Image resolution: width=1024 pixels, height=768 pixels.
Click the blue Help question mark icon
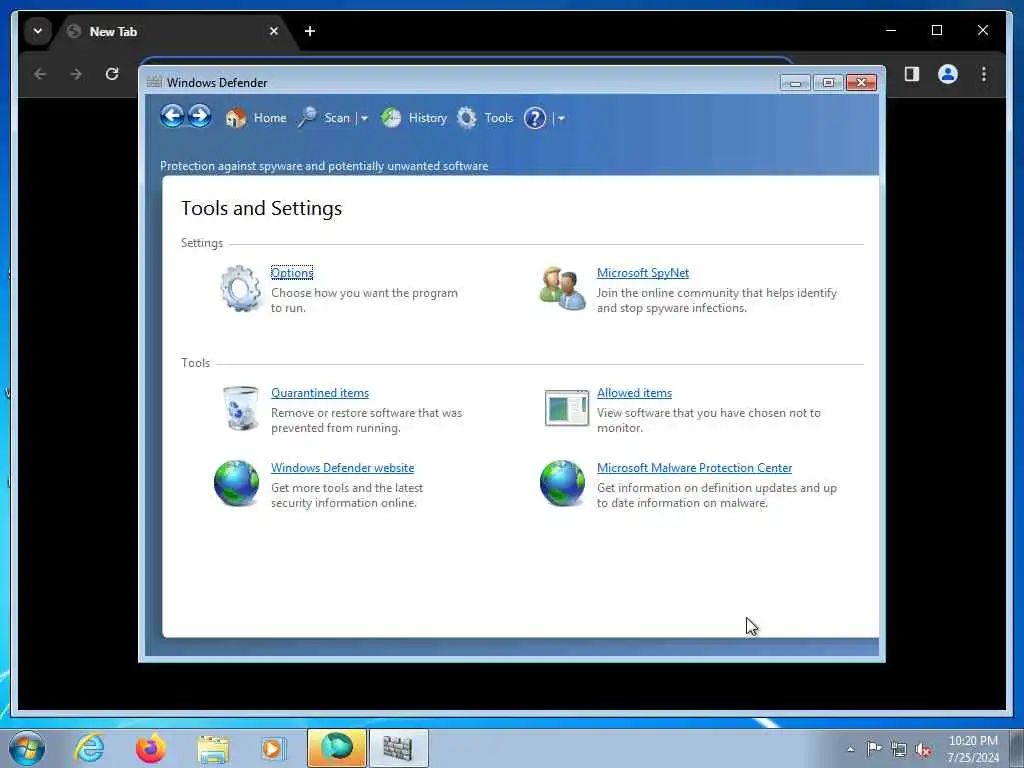tap(535, 118)
